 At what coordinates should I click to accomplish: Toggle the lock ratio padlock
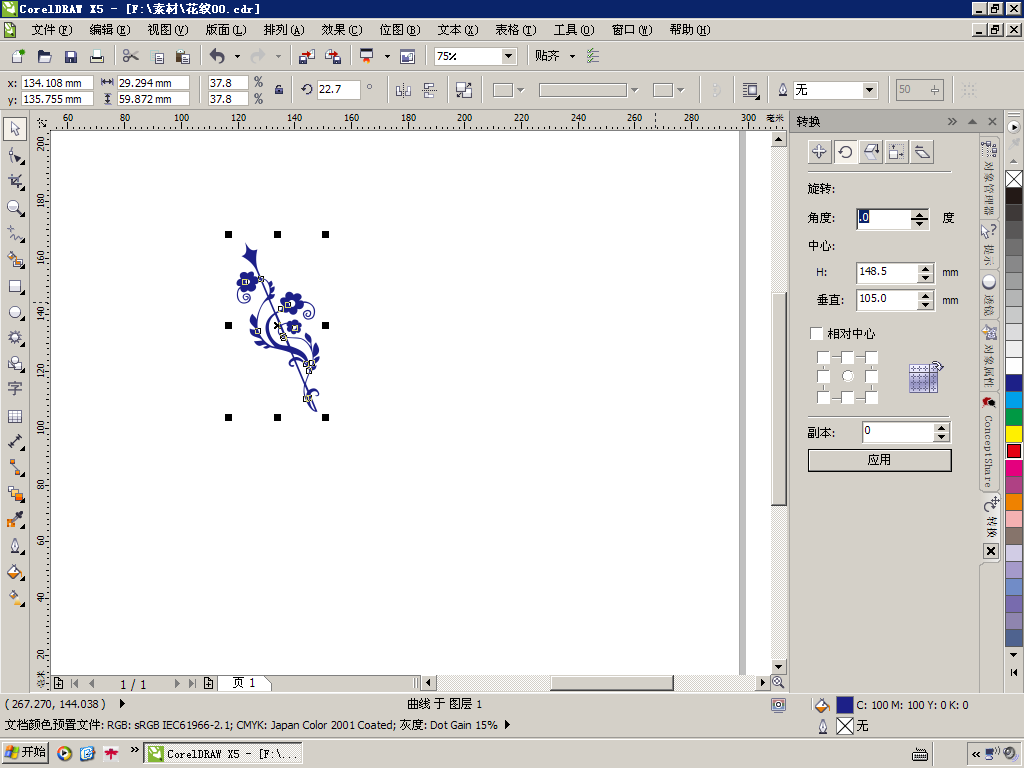279,90
